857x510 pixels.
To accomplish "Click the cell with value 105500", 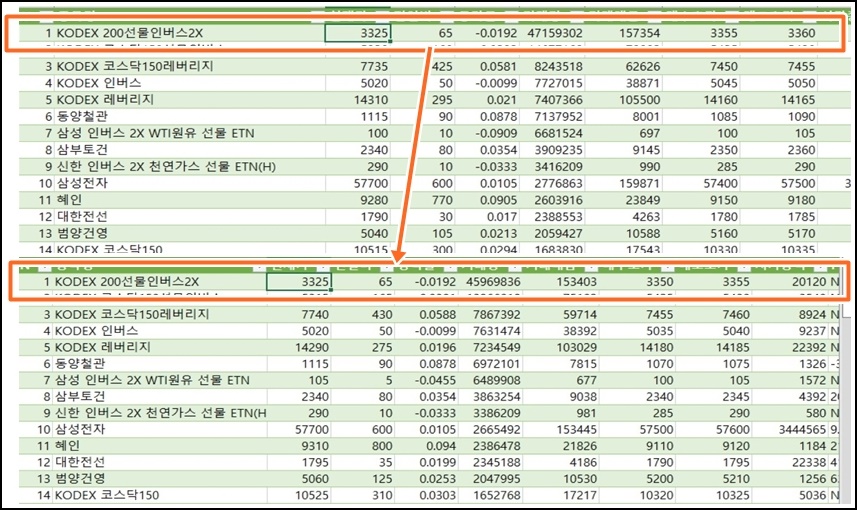I will pos(624,100).
